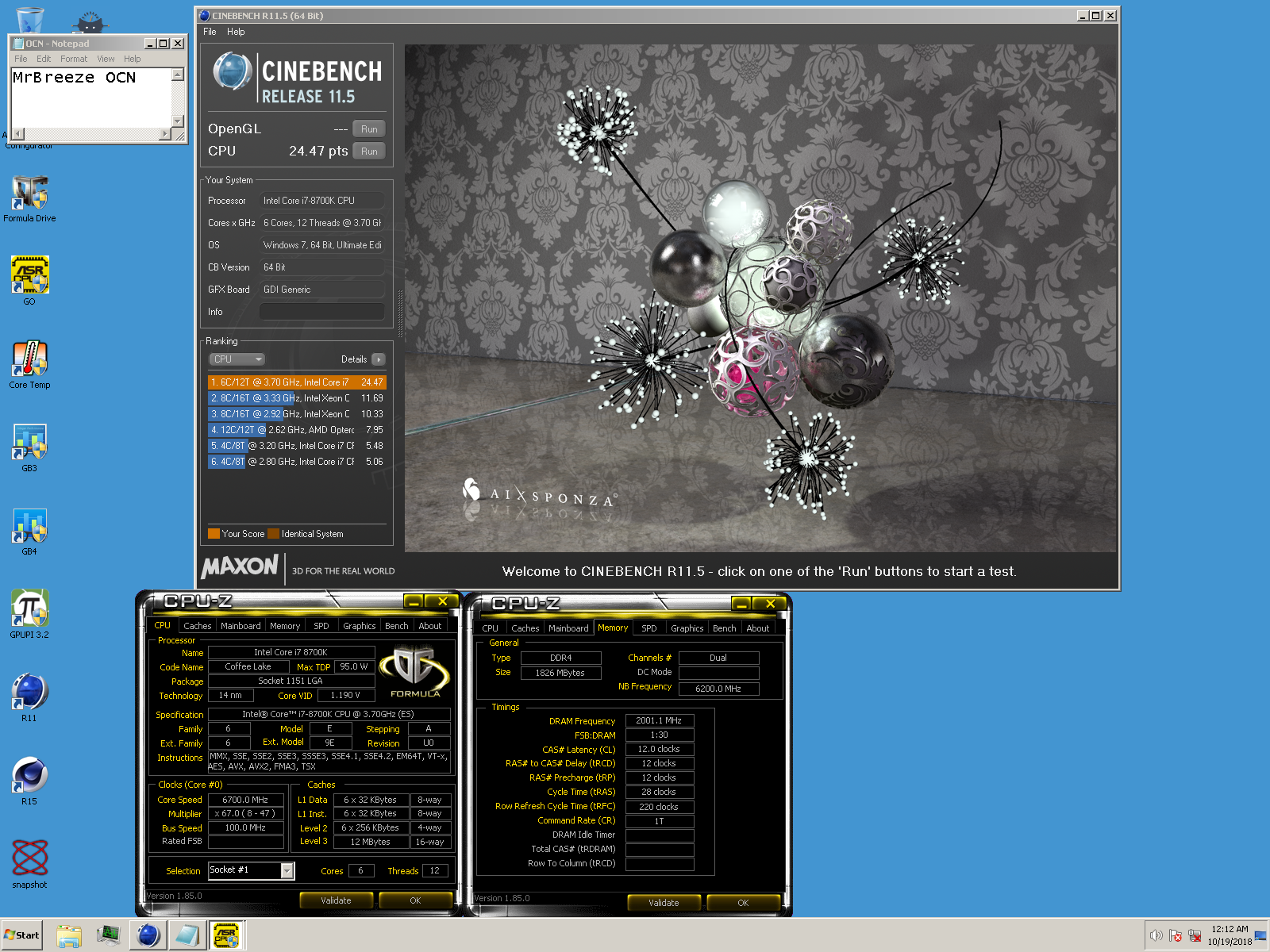The width and height of the screenshot is (1270, 952).
Task: Open Format menu in Notepad
Action: pos(74,59)
